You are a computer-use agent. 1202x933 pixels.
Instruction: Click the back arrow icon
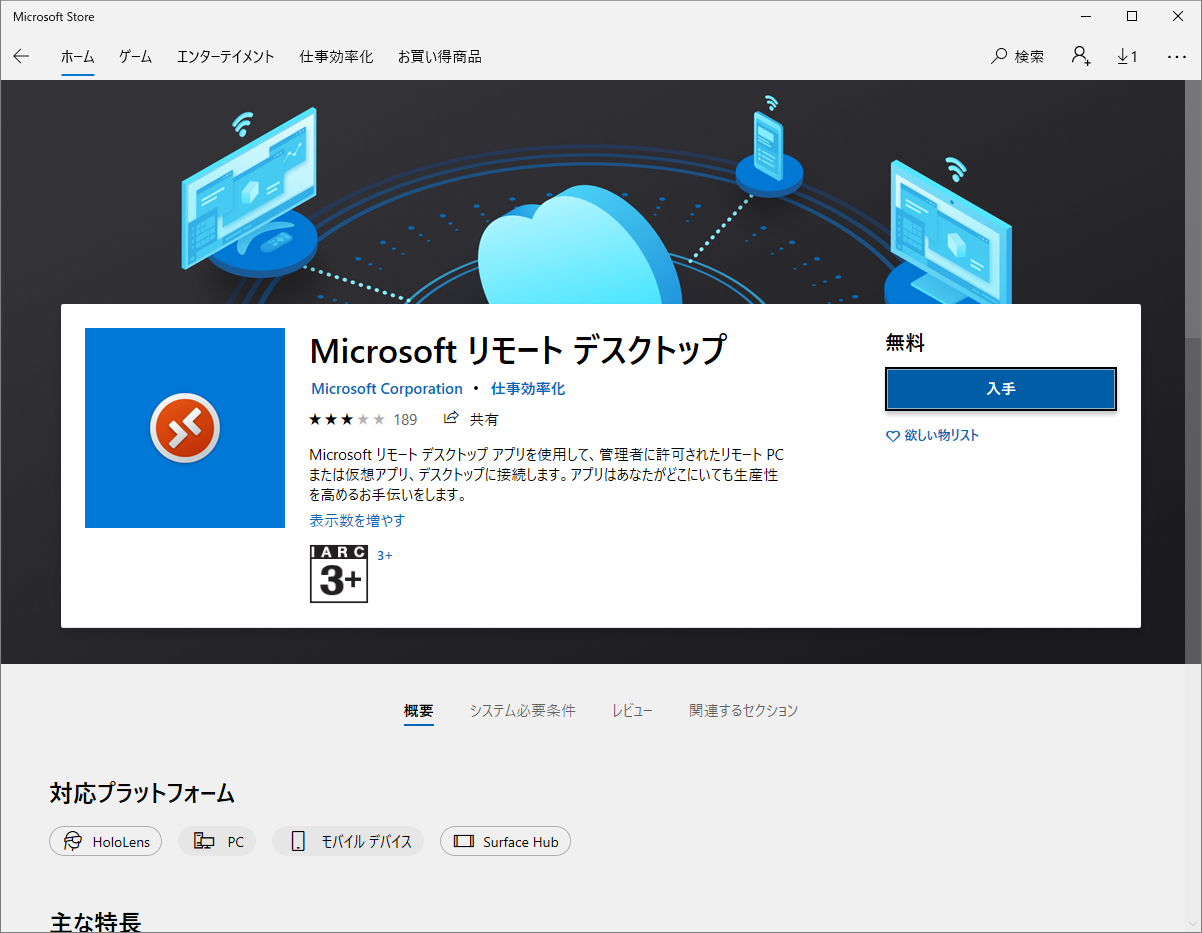pos(21,57)
